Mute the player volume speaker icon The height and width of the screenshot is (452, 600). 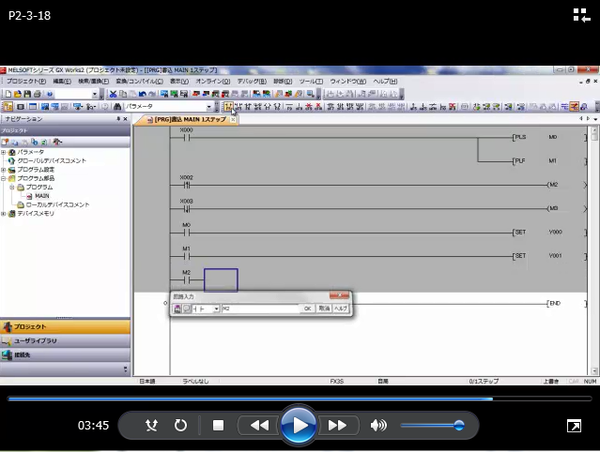tap(378, 425)
